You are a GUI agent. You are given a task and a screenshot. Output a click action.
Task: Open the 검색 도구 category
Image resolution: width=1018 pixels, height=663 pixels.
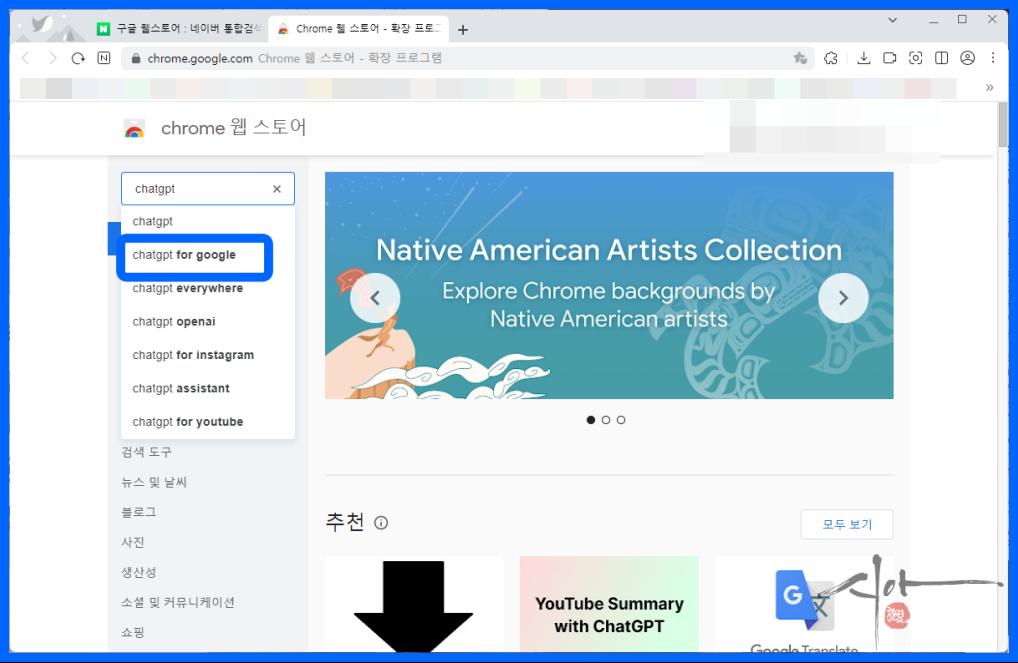click(147, 452)
